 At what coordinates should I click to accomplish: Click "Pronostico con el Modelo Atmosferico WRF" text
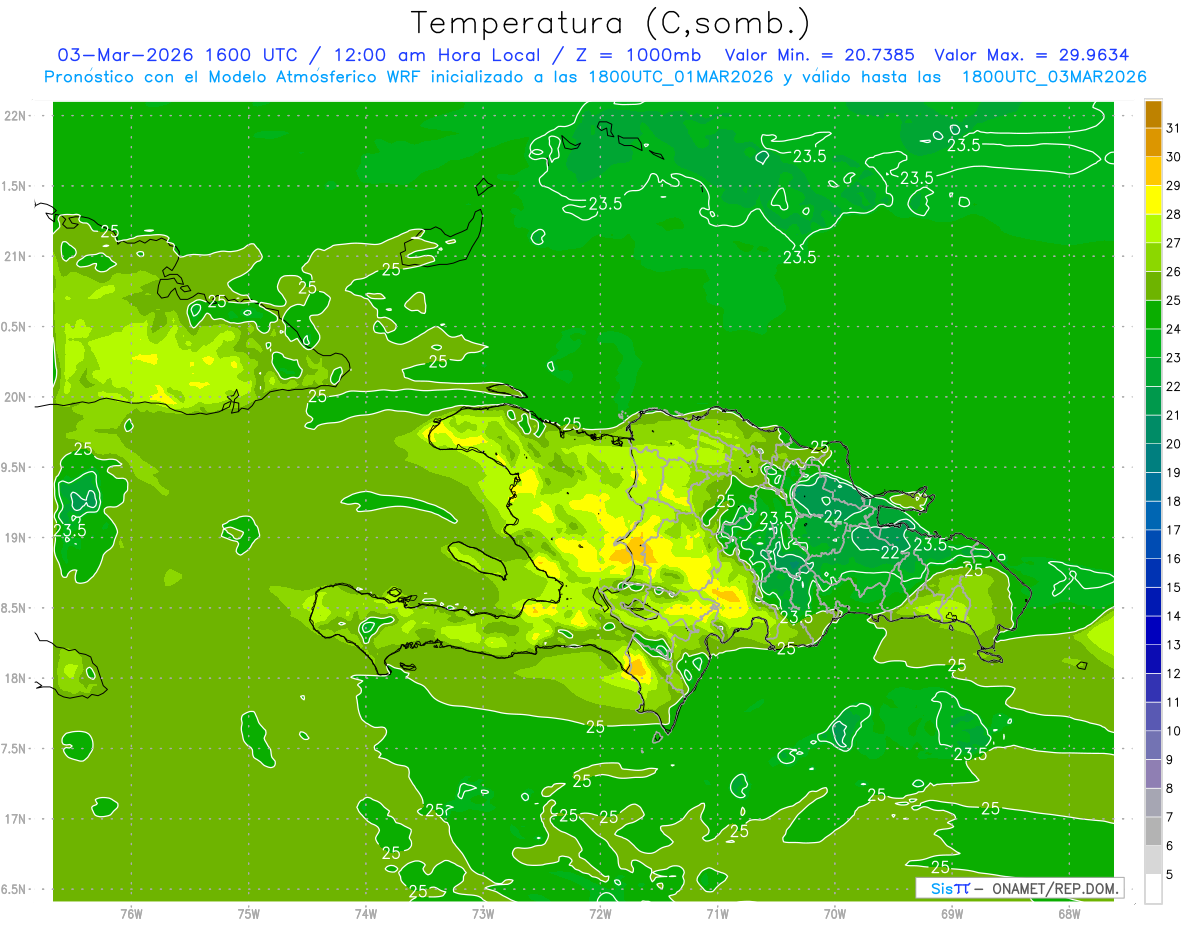(233, 77)
